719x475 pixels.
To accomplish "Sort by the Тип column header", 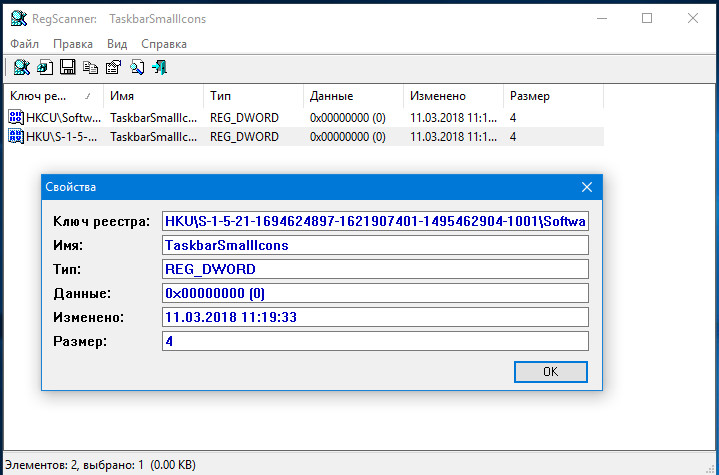I will tap(254, 96).
